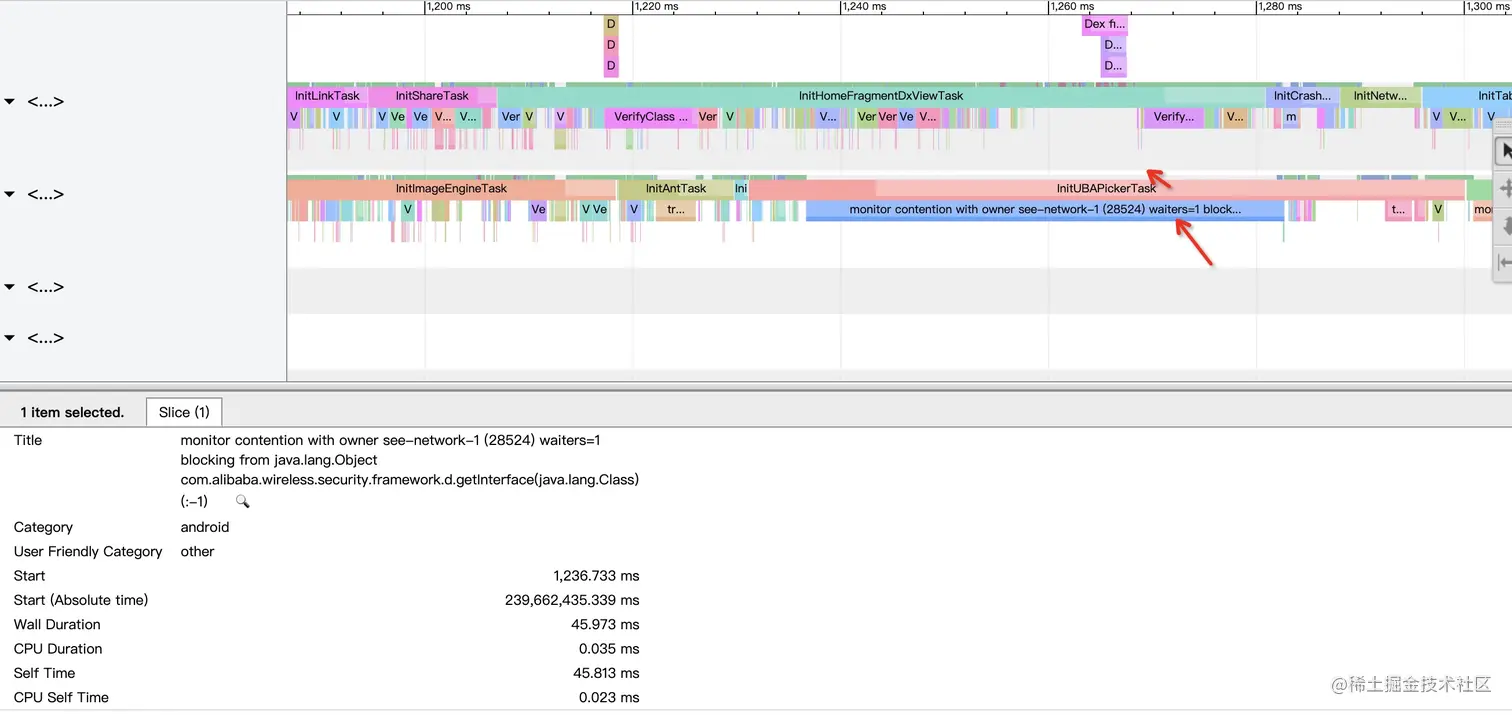Screen dimensions: 1512x715
Task: Open the Slice (1) tab
Action: 184,412
